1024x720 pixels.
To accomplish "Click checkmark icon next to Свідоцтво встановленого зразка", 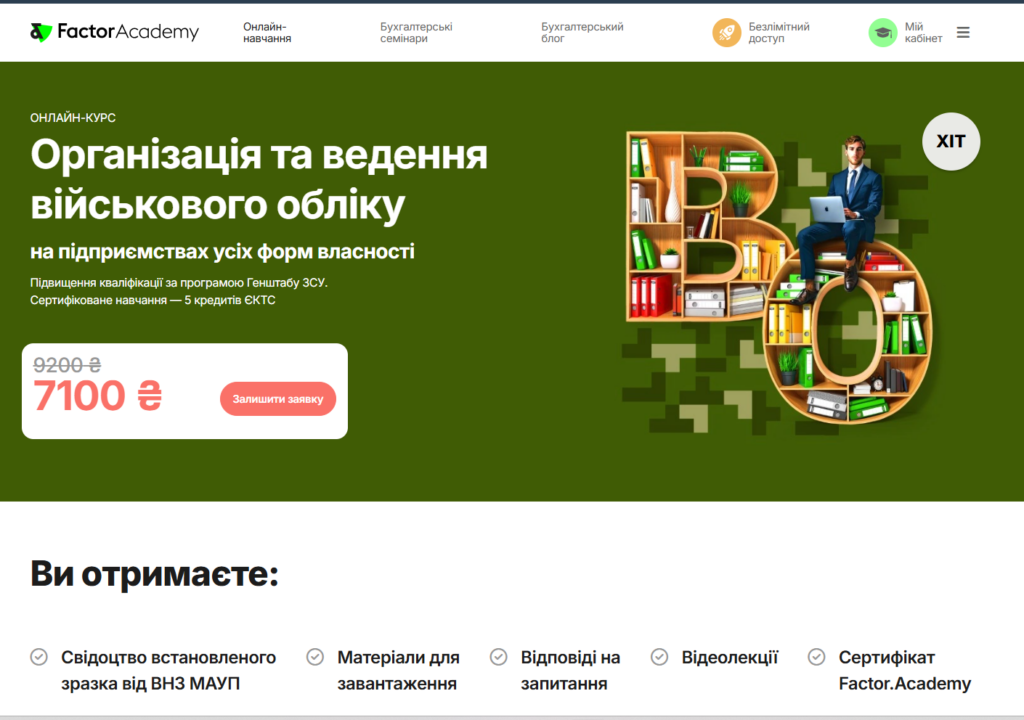I will (39, 657).
